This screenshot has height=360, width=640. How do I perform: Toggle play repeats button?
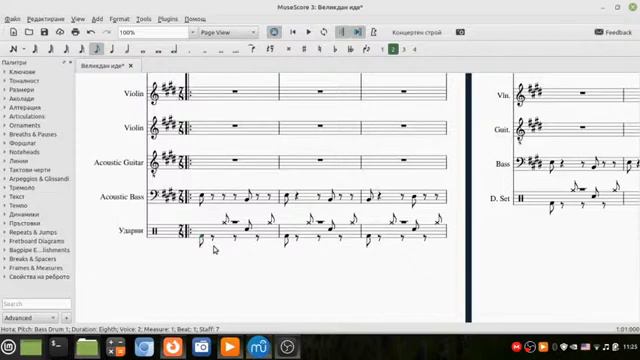pyautogui.click(x=342, y=32)
